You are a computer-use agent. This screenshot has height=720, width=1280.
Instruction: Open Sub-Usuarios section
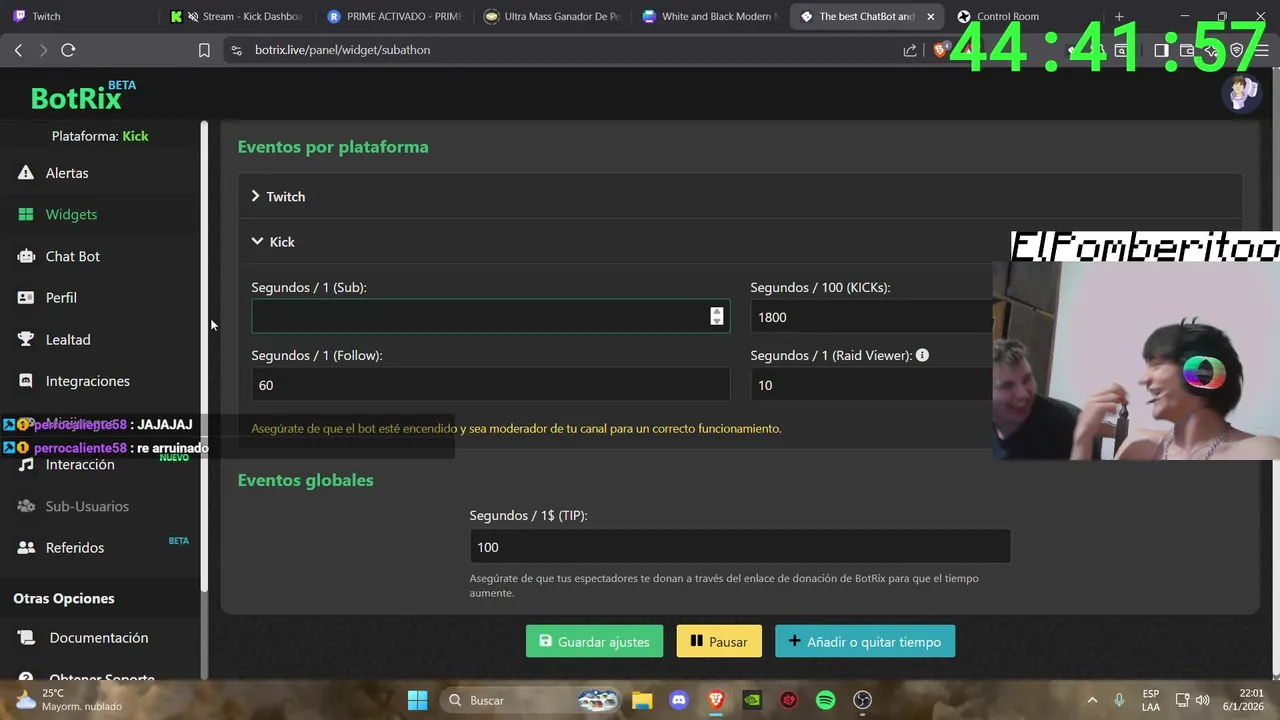[x=86, y=506]
